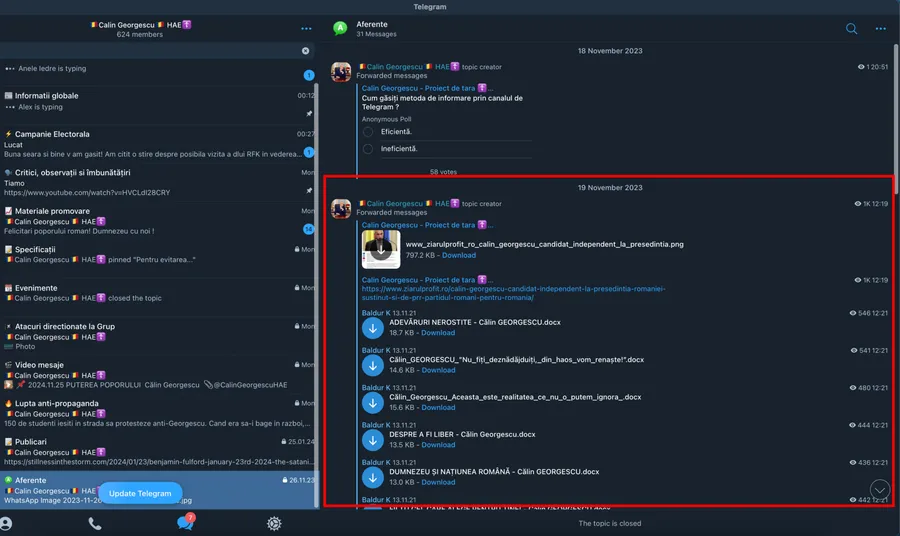This screenshot has width=900, height=536.
Task: Download ADEVĂRURI NEROSTITE docx via arrow icon
Action: coord(373,328)
